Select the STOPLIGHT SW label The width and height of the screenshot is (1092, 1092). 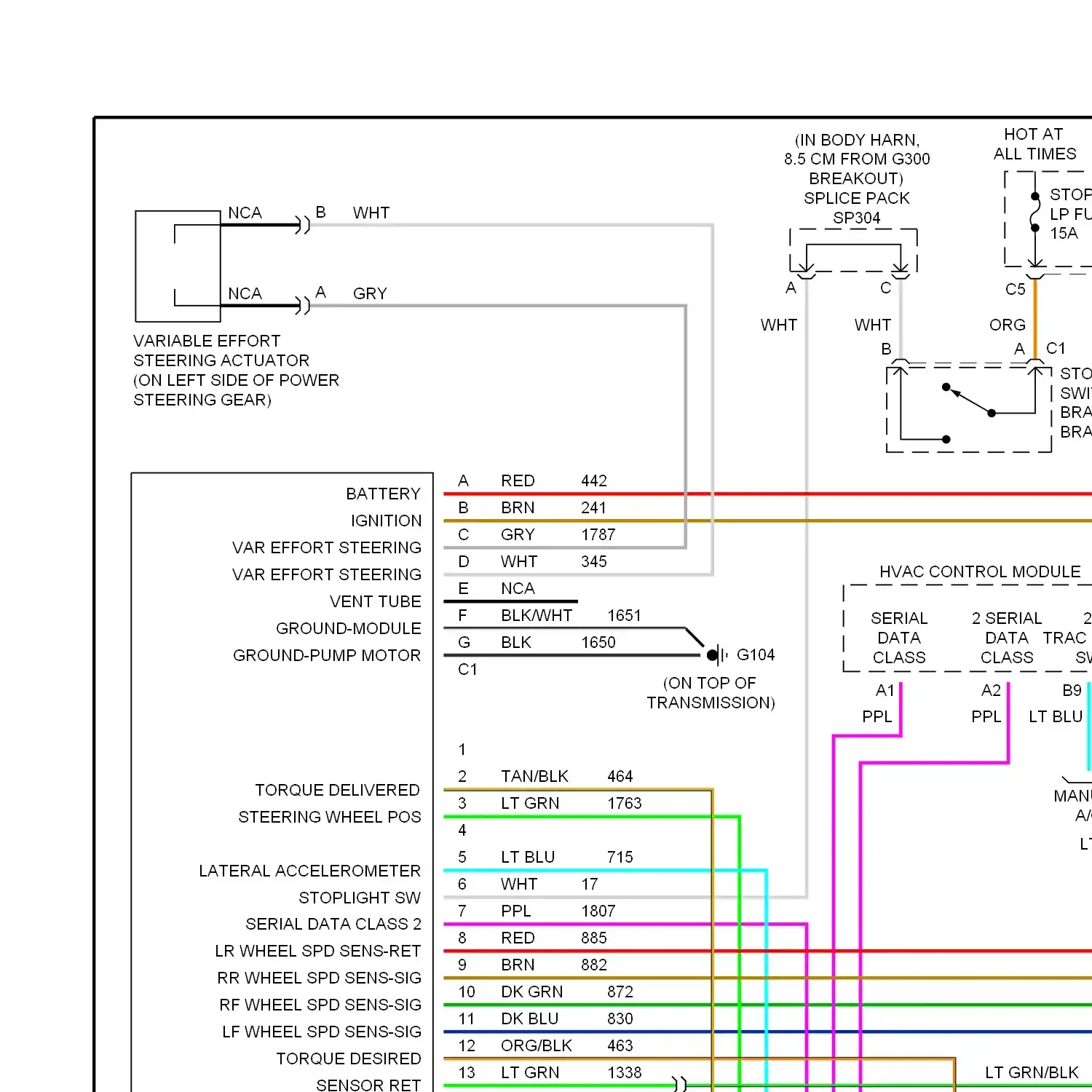pyautogui.click(x=360, y=898)
